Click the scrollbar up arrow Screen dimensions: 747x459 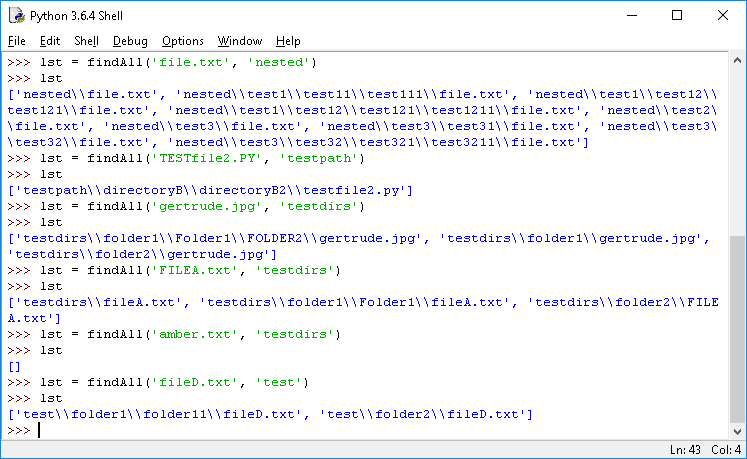(x=737, y=61)
